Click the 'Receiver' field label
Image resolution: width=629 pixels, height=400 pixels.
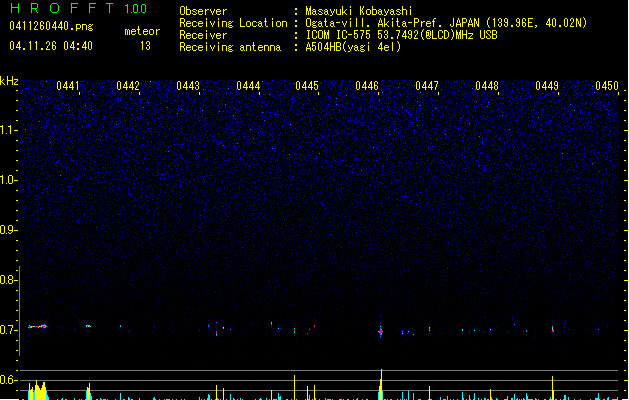203,35
